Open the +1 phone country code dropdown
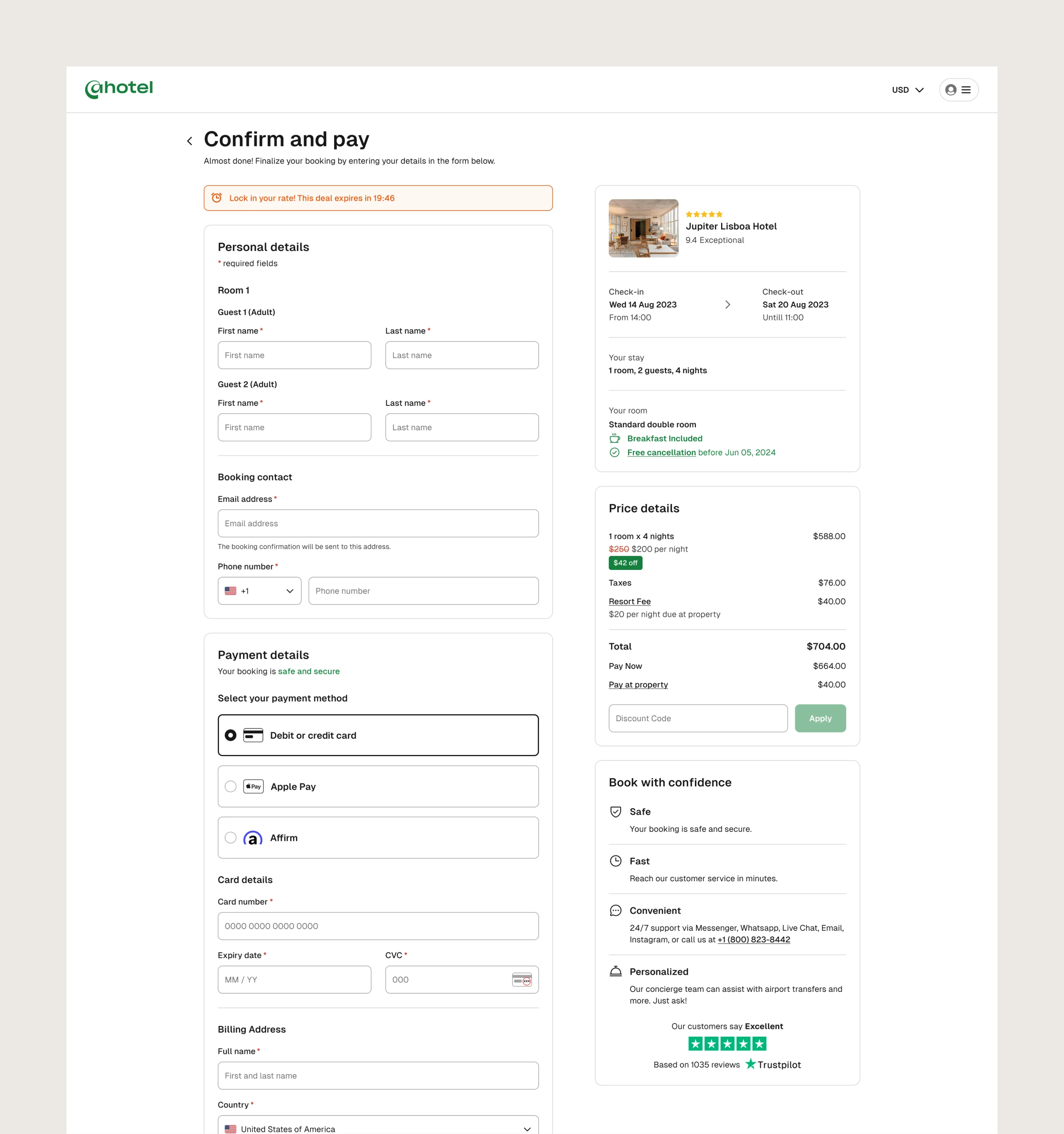Viewport: 1064px width, 1134px height. point(259,591)
